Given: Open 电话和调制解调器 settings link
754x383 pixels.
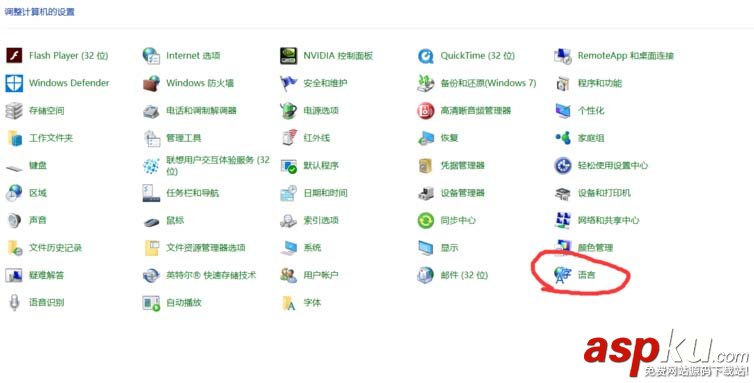Looking at the screenshot, I should coord(201,111).
